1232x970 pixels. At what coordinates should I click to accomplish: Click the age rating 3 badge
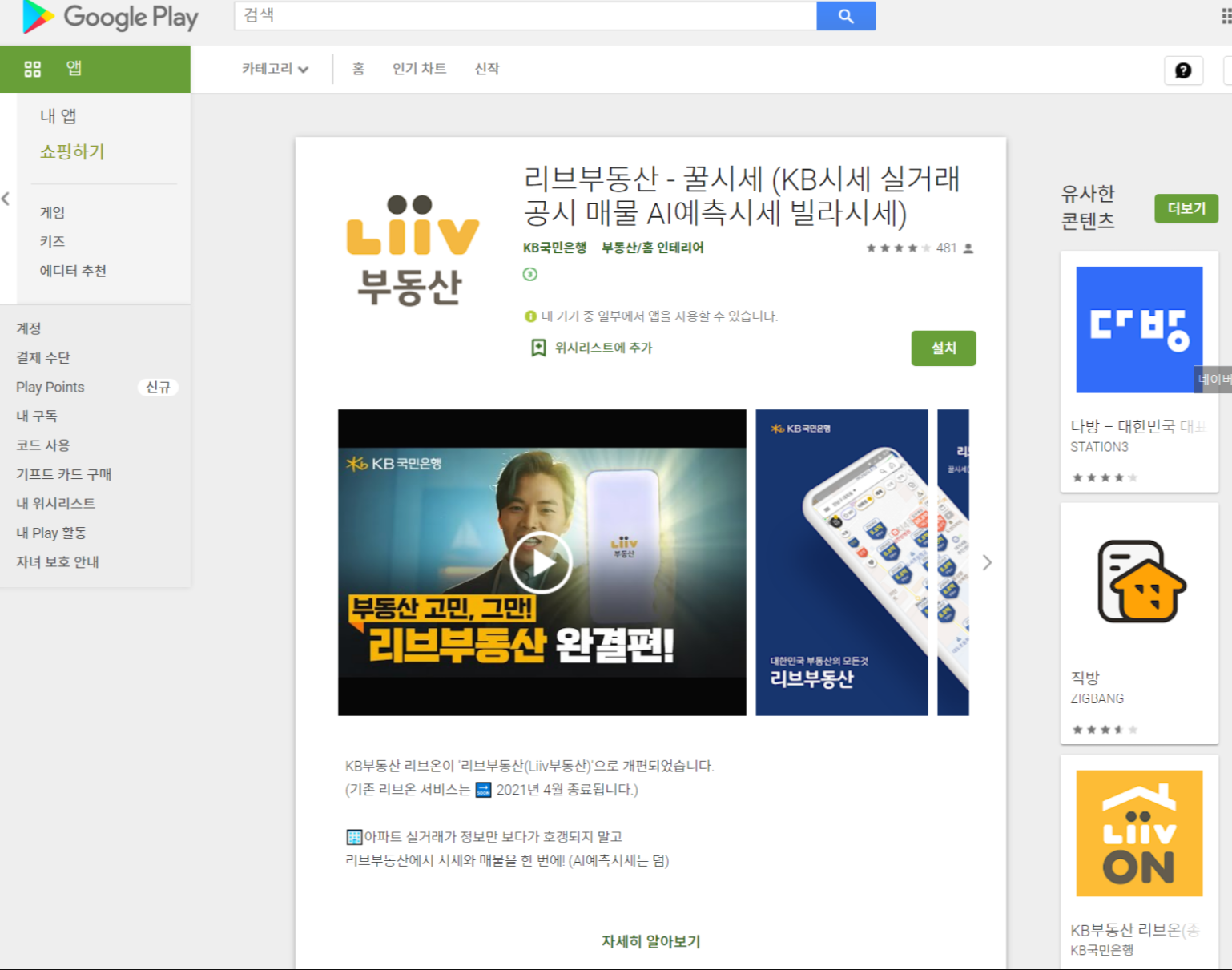pyautogui.click(x=530, y=274)
